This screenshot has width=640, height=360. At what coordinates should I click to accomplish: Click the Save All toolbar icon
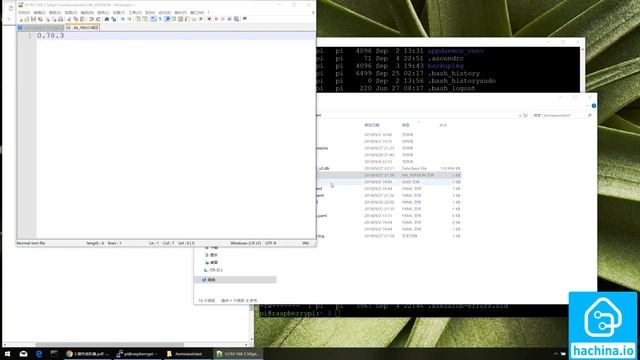(x=40, y=19)
